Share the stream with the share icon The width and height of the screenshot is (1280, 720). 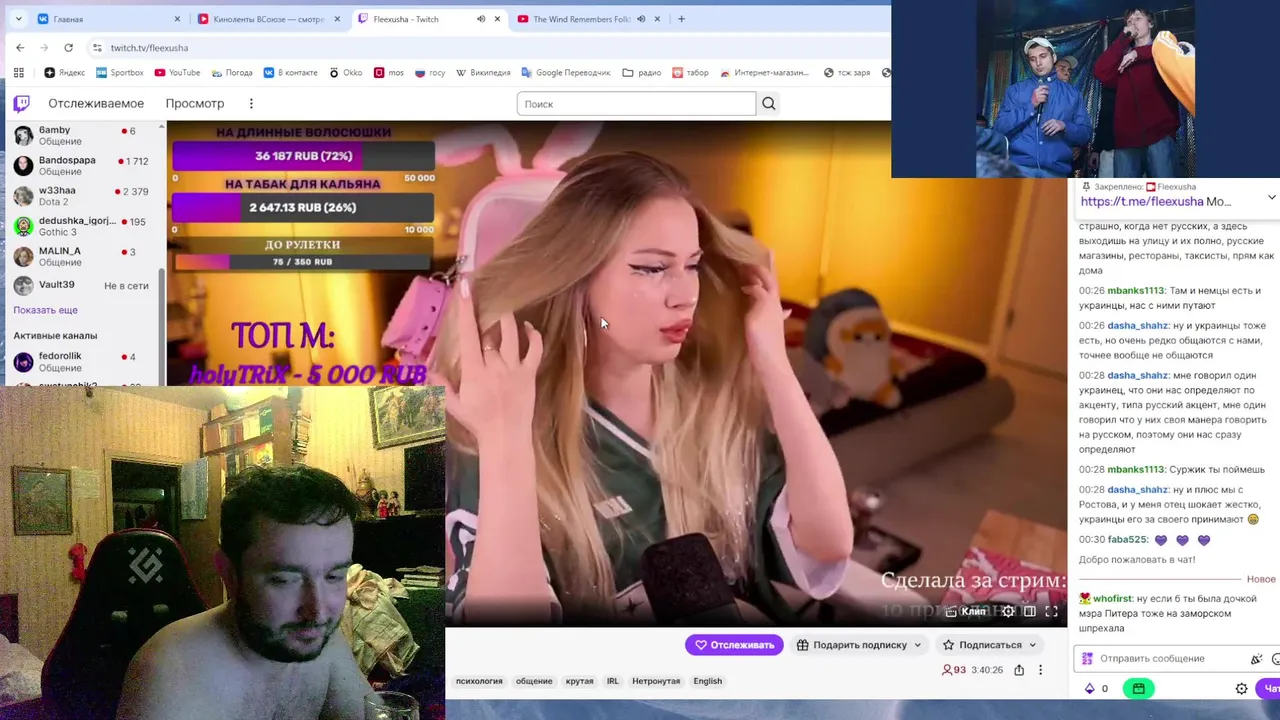click(x=1019, y=670)
